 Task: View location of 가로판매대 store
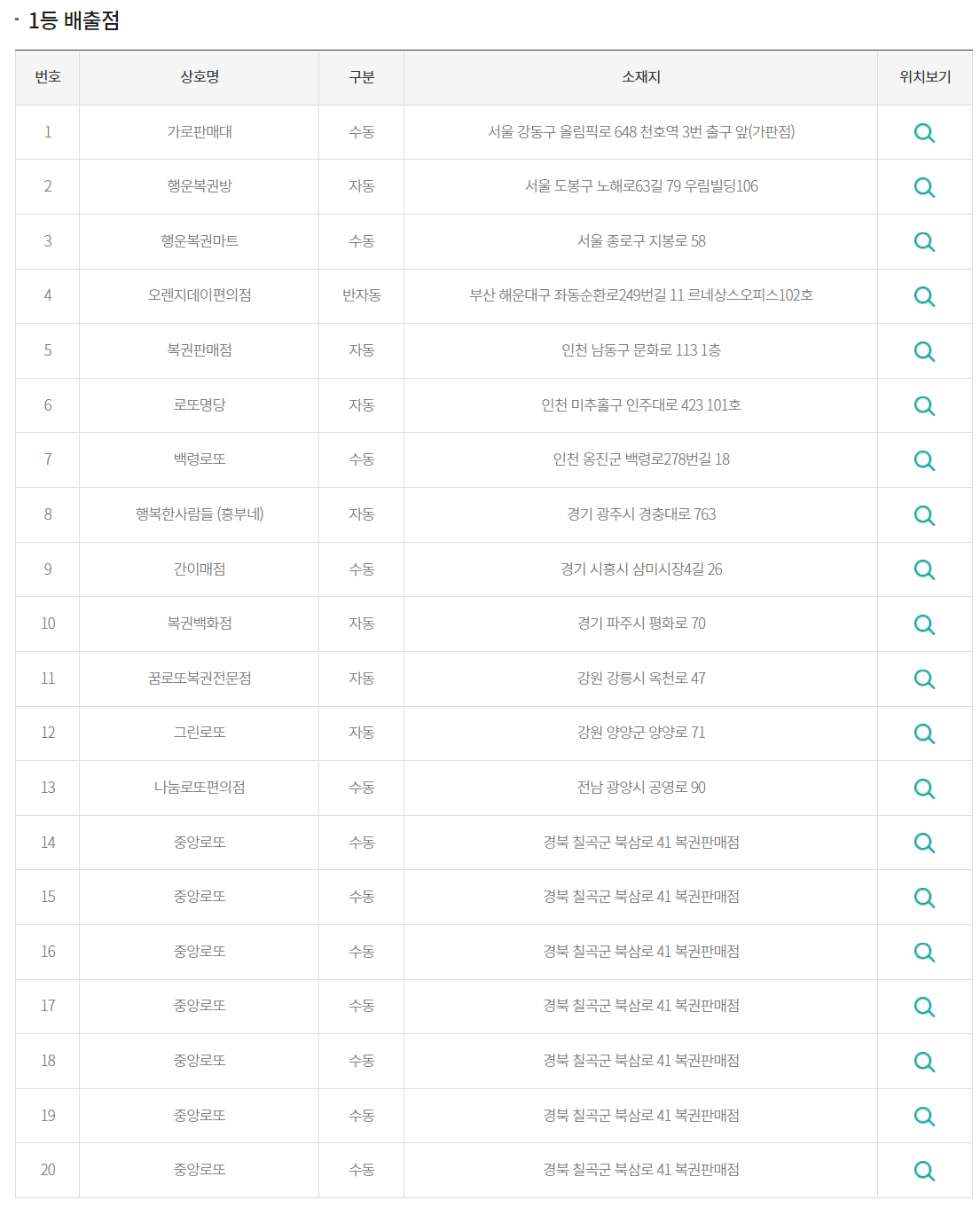925,133
